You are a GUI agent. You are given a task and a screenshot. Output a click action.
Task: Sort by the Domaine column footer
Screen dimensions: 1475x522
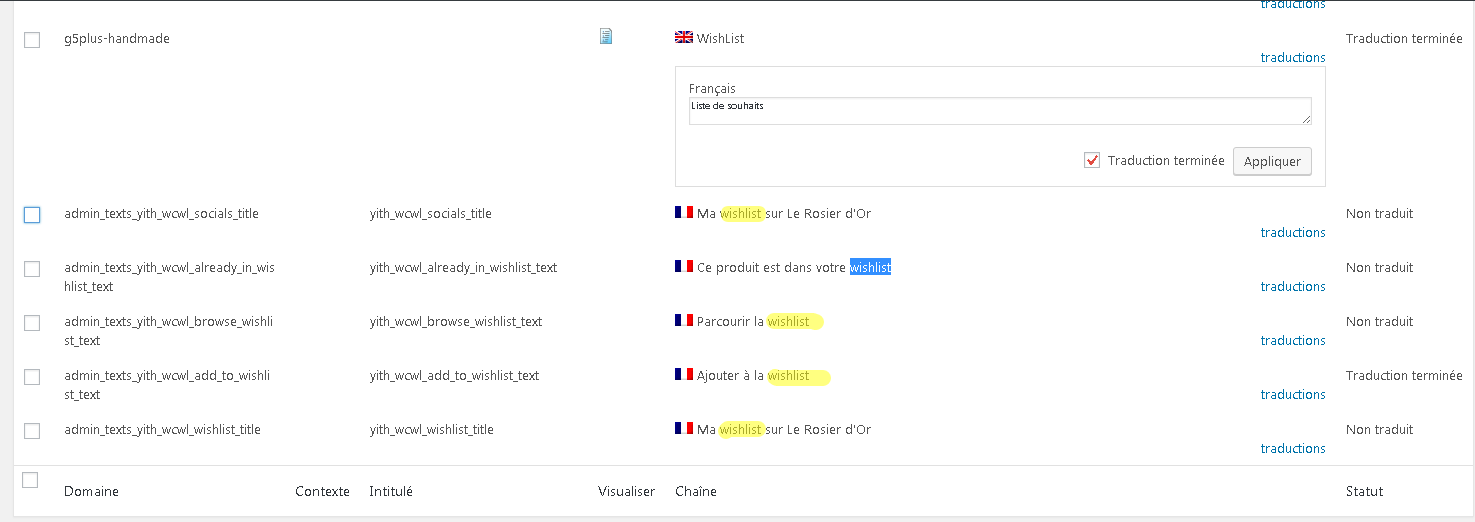pyautogui.click(x=91, y=491)
